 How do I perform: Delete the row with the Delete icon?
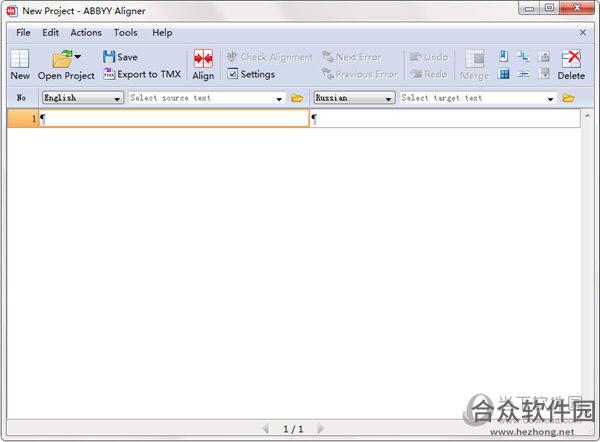571,59
